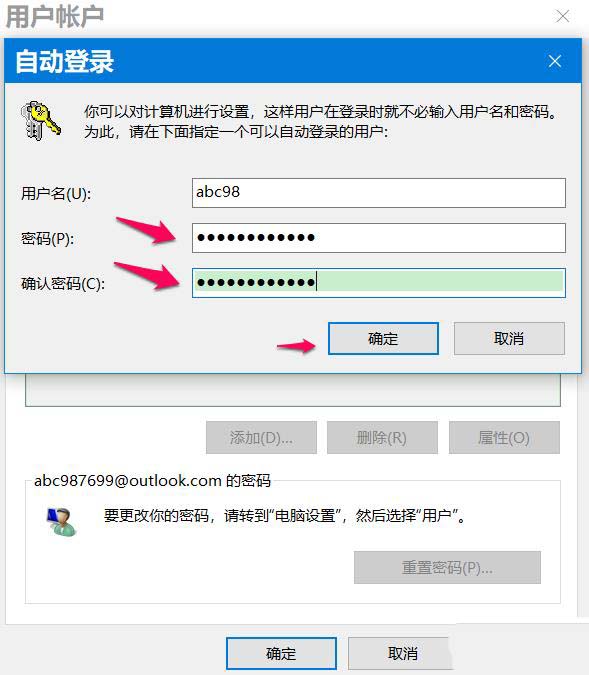Focus the 用户名 field containing abc98
589x675 pixels.
(379, 193)
